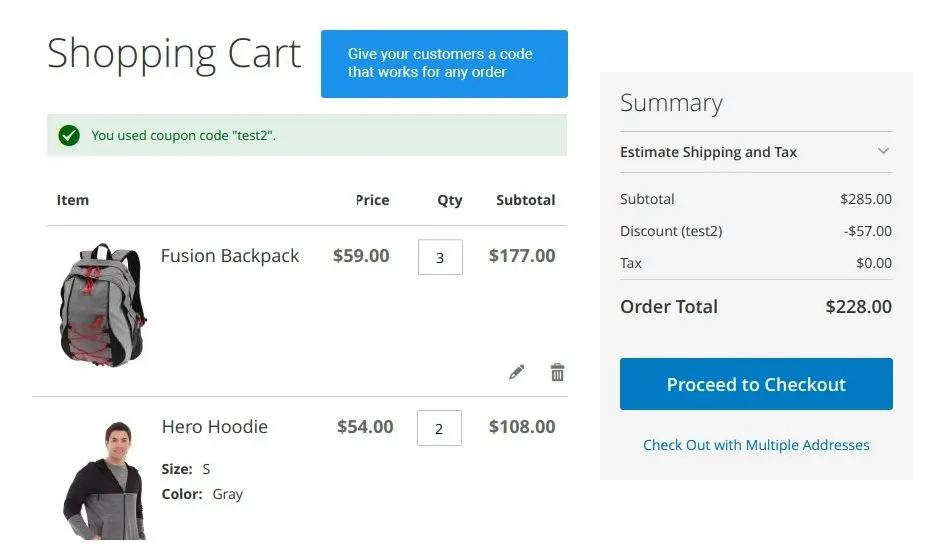Viewport: 940px width, 560px height.
Task: Click the Fusion Backpack quantity field
Action: [440, 257]
